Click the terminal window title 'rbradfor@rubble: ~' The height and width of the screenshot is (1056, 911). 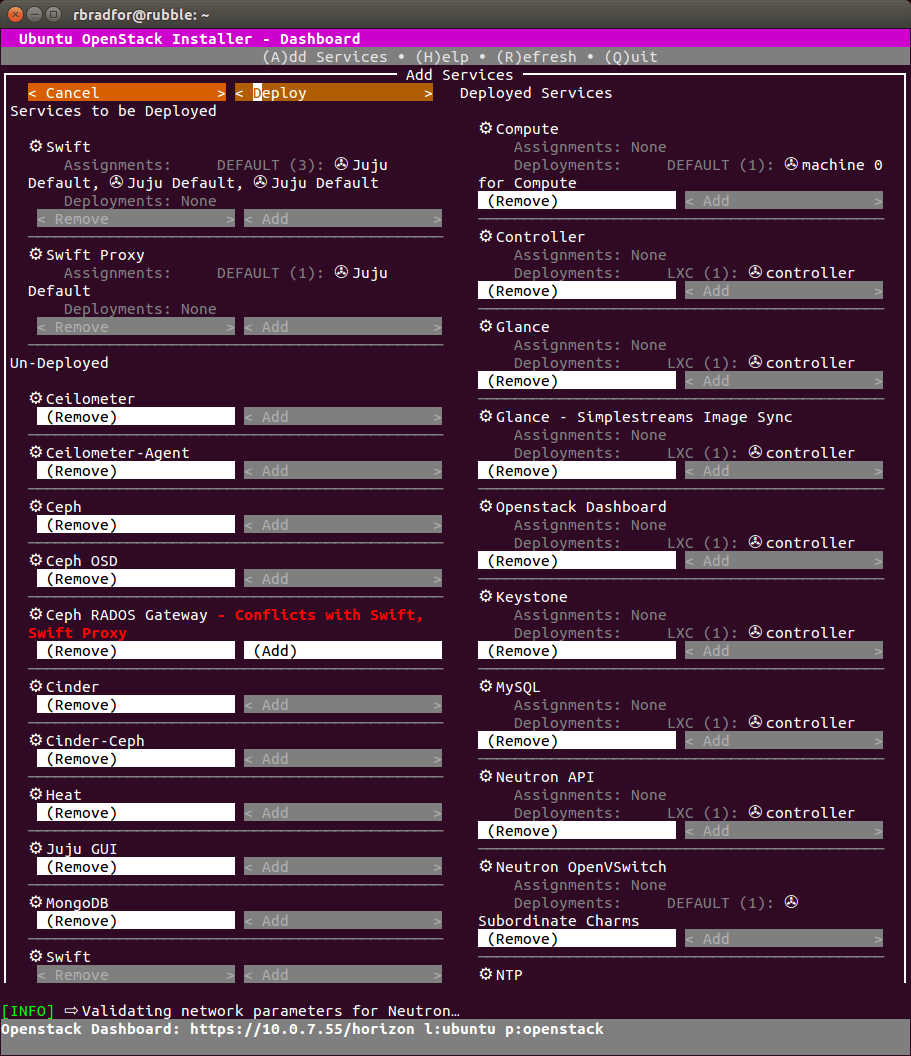(141, 14)
